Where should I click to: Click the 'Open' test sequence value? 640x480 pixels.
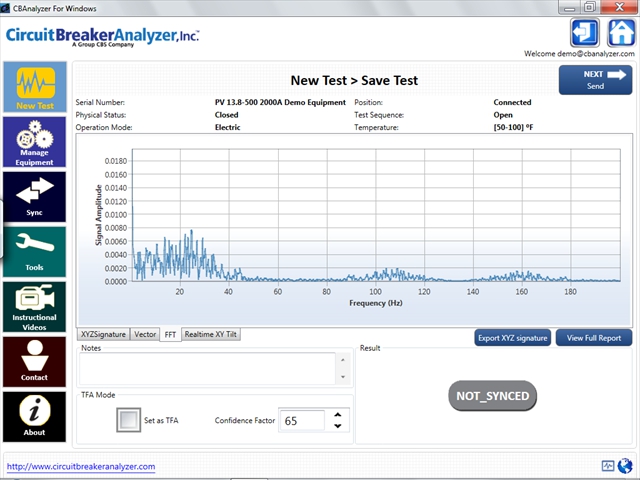pyautogui.click(x=503, y=115)
